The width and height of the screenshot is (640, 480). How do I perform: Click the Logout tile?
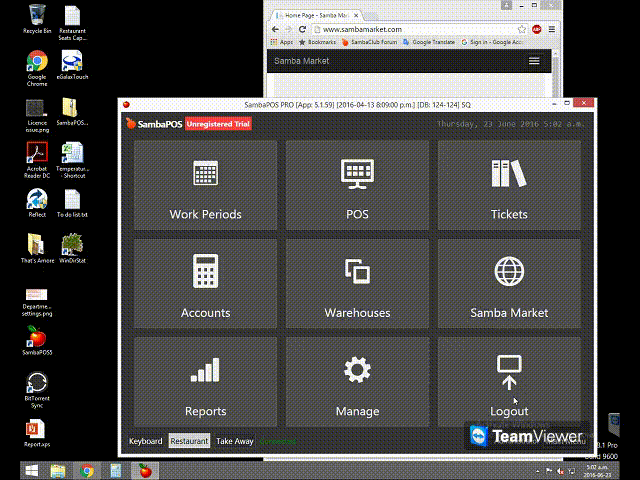click(509, 382)
